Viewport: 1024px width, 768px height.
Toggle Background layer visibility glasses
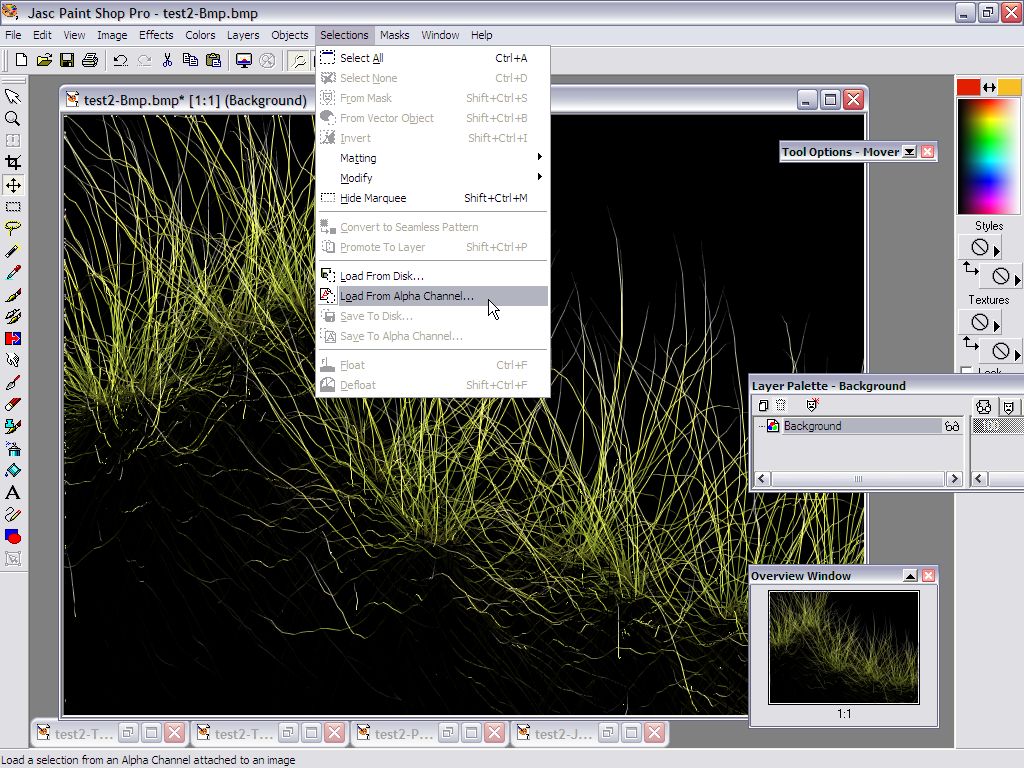point(951,426)
